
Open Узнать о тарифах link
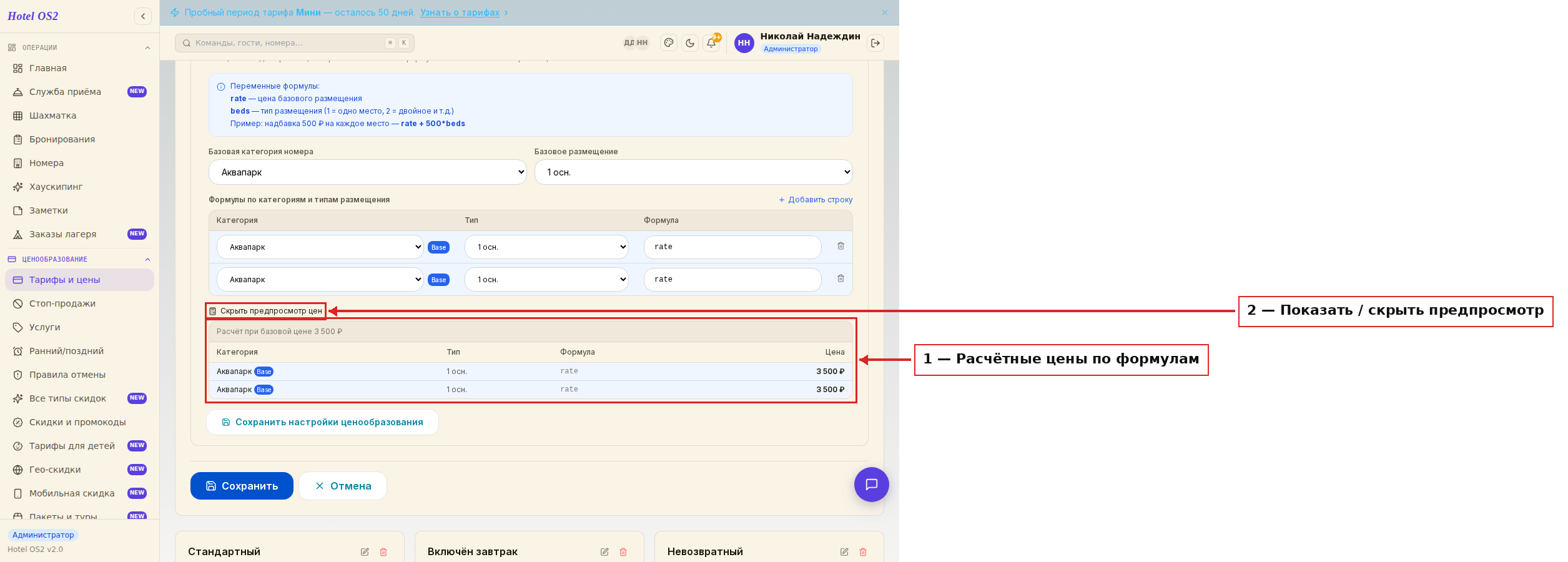[x=460, y=12]
